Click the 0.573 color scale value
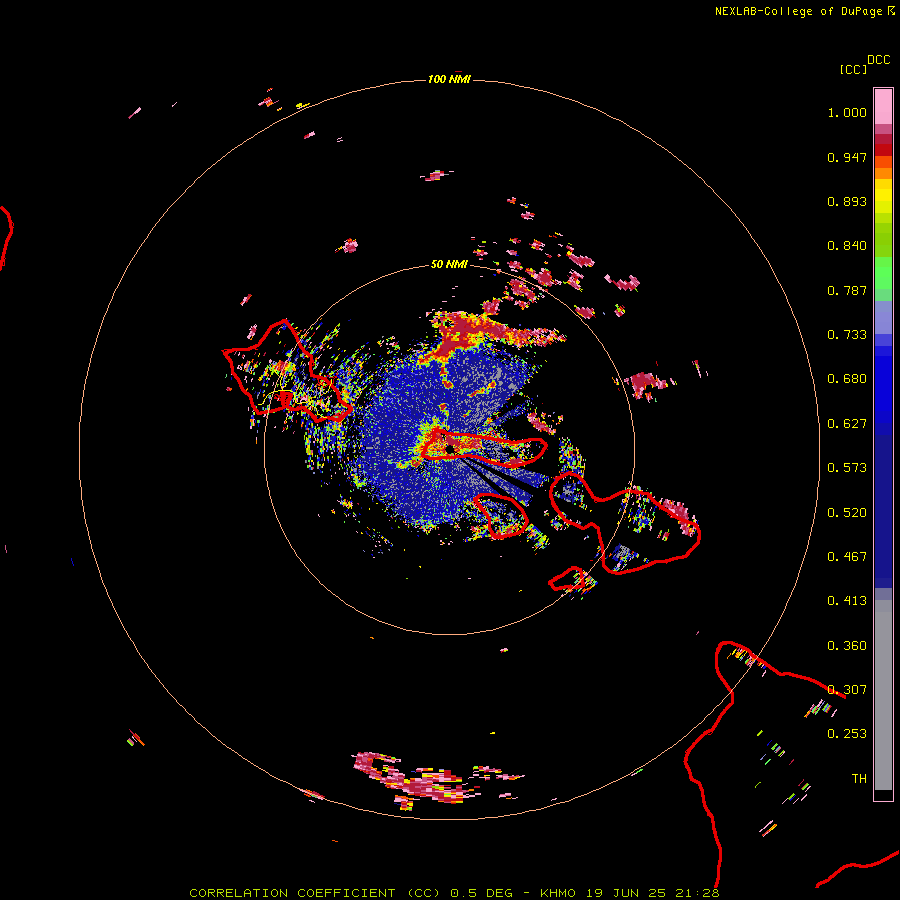The image size is (900, 900). [x=847, y=468]
